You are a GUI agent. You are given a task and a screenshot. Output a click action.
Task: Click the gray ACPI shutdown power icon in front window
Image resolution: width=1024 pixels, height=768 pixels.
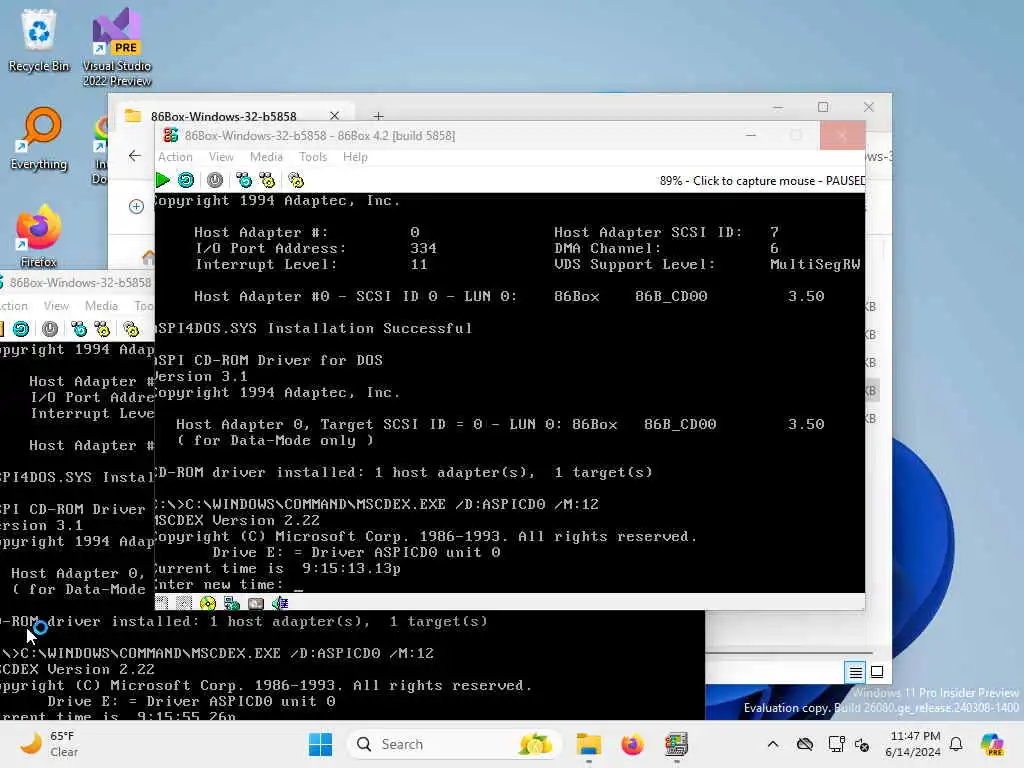coord(215,180)
